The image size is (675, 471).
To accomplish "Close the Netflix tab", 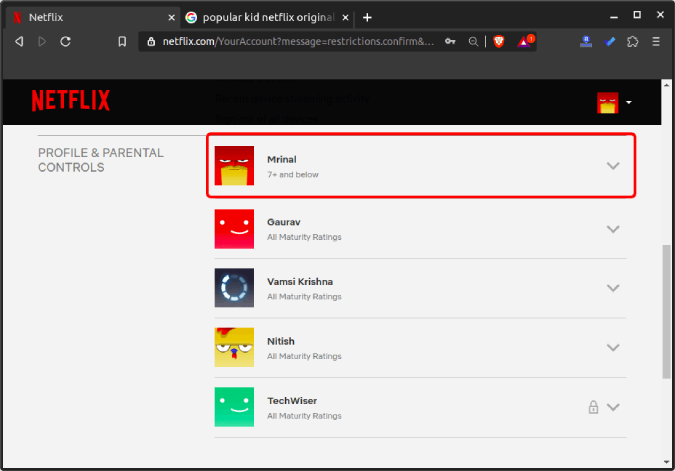I will coord(171,18).
